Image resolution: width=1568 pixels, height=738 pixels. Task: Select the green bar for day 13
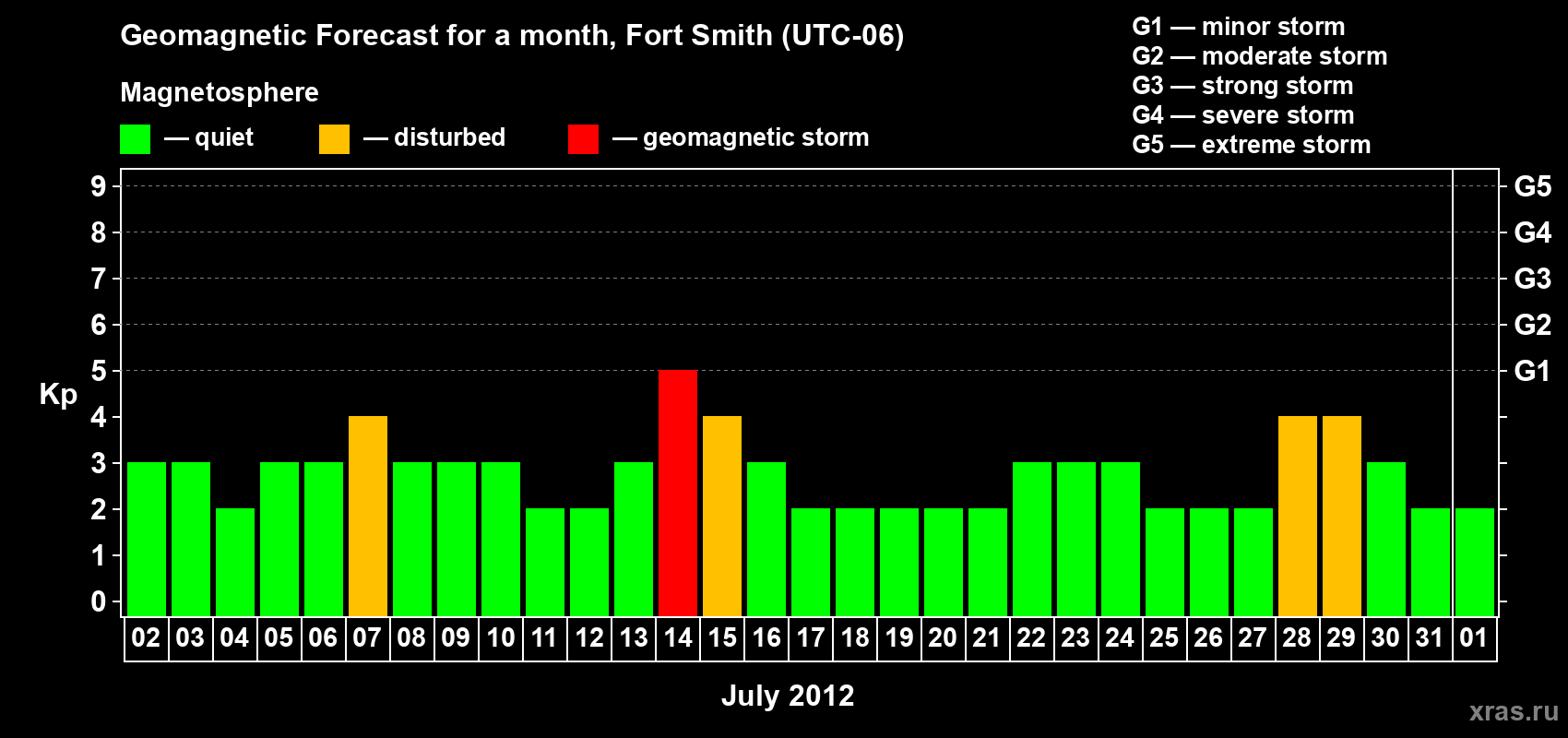click(634, 539)
